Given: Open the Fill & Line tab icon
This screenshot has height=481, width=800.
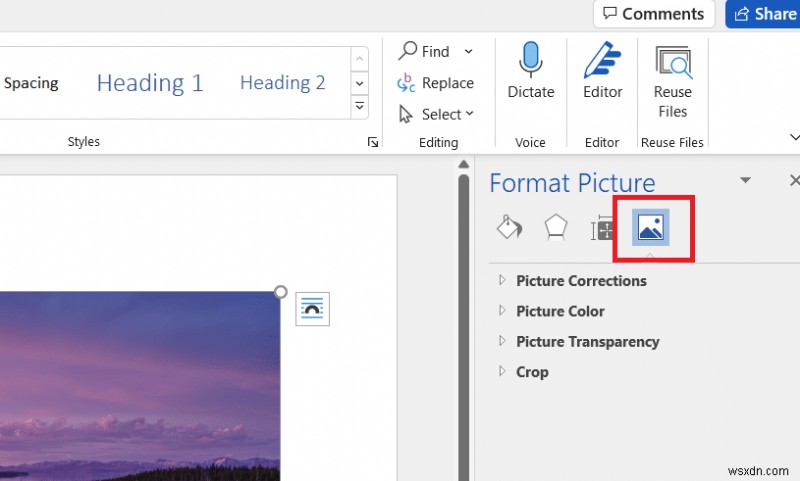Looking at the screenshot, I should (x=509, y=228).
